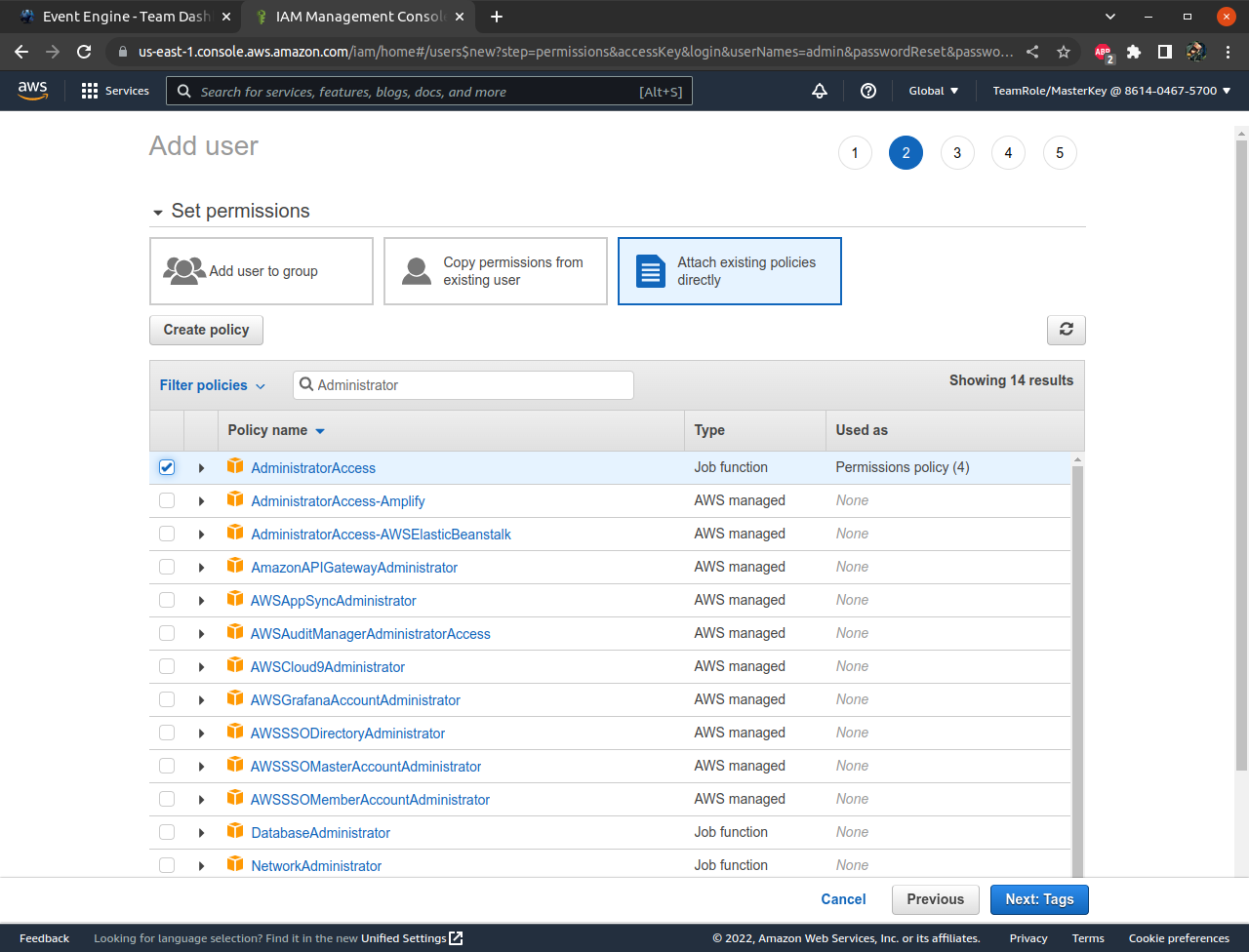Click the Copy permissions user icon
This screenshot has width=1249, height=952.
point(417,271)
